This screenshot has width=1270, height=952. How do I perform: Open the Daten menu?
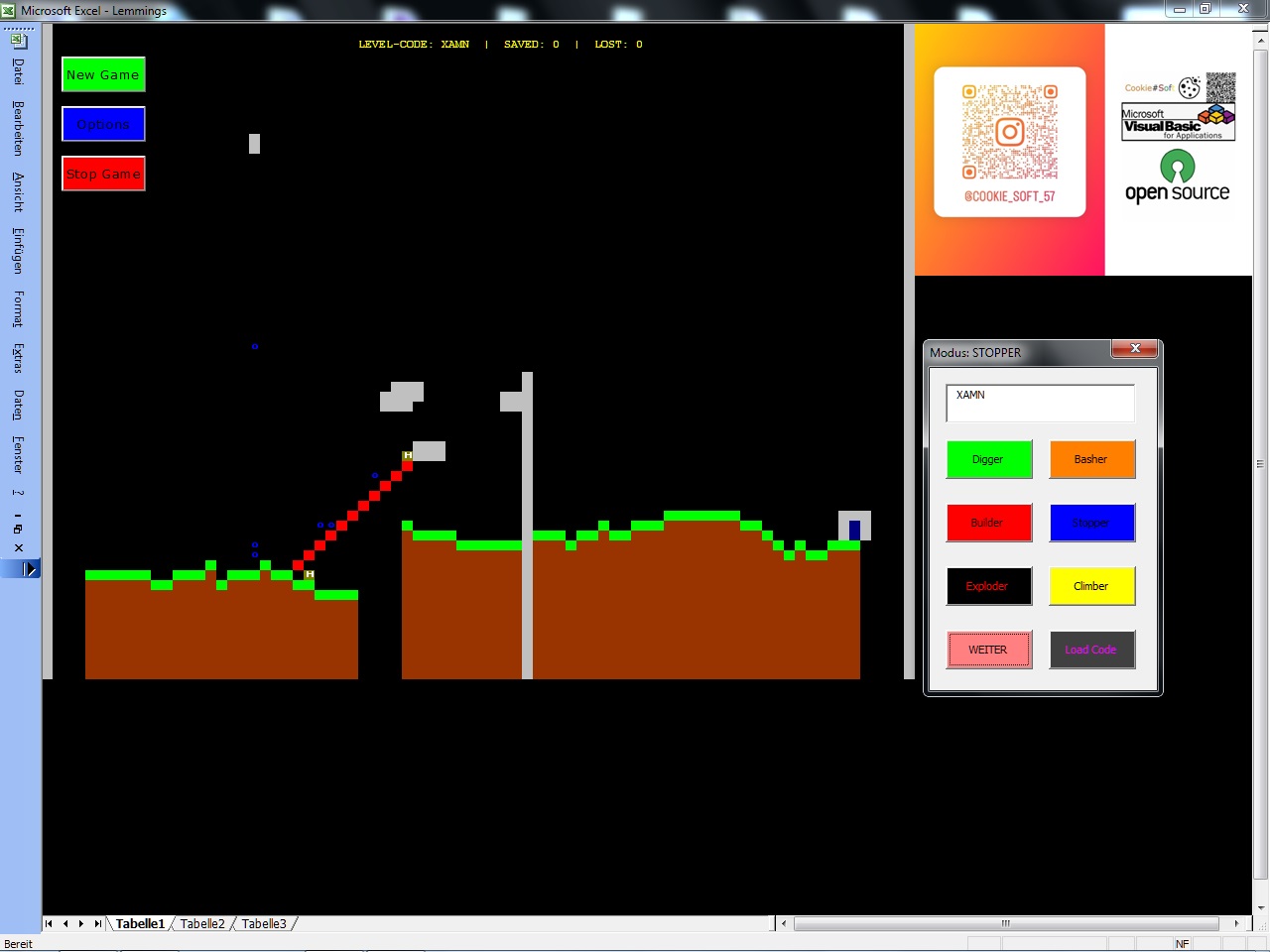point(18,405)
